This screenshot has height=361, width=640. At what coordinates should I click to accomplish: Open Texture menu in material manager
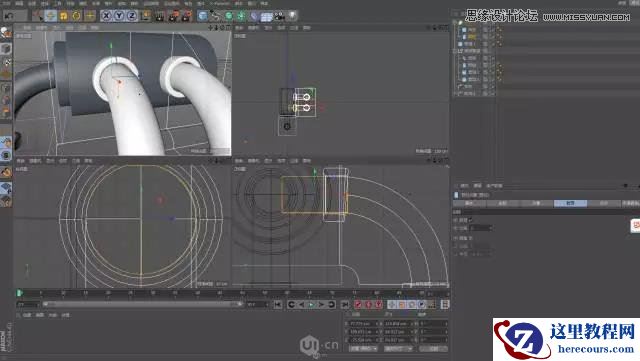pos(65,315)
